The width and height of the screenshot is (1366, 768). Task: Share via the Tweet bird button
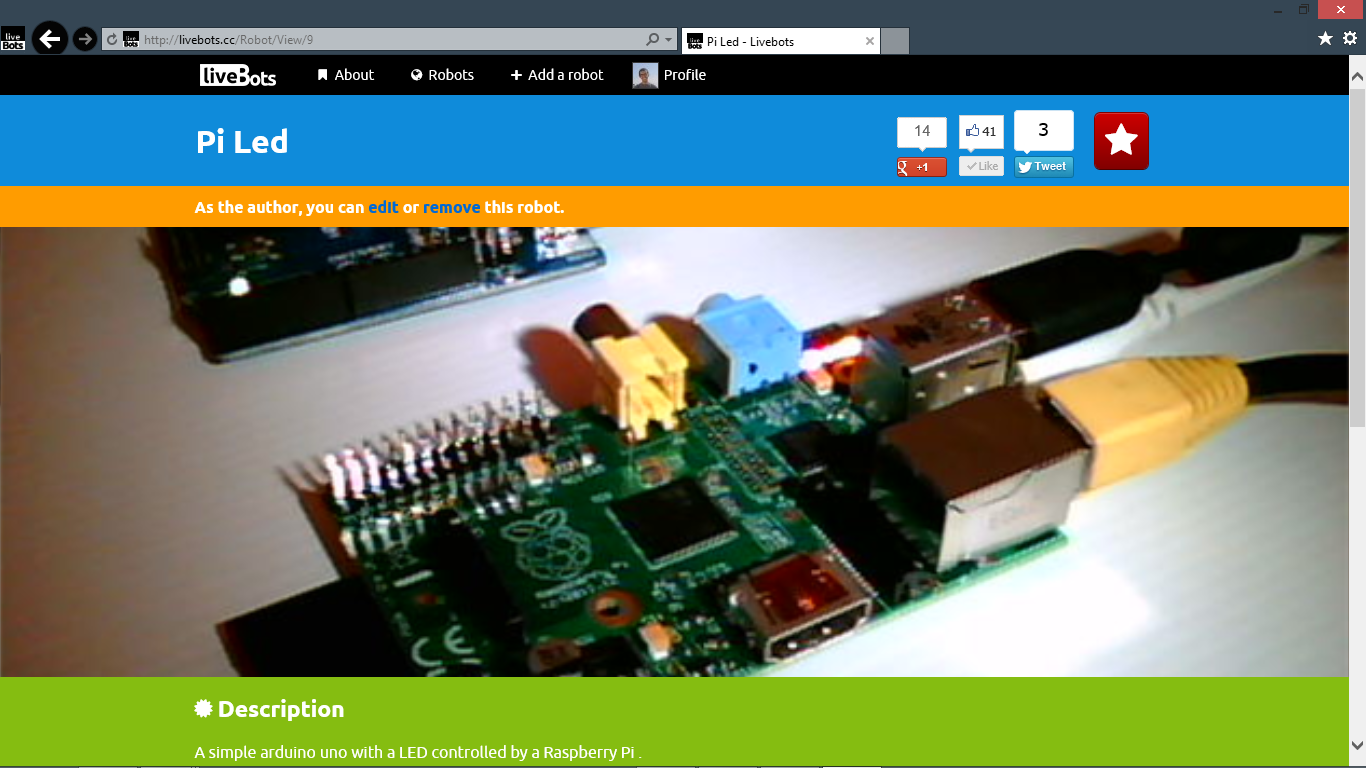[1043, 166]
